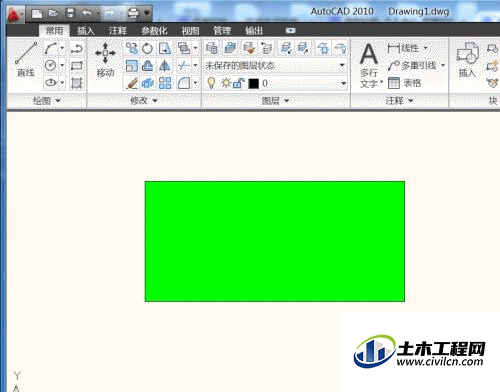Viewport: 500px width, 392px height.
Task: Expand the 图层 panel
Action: (275, 100)
